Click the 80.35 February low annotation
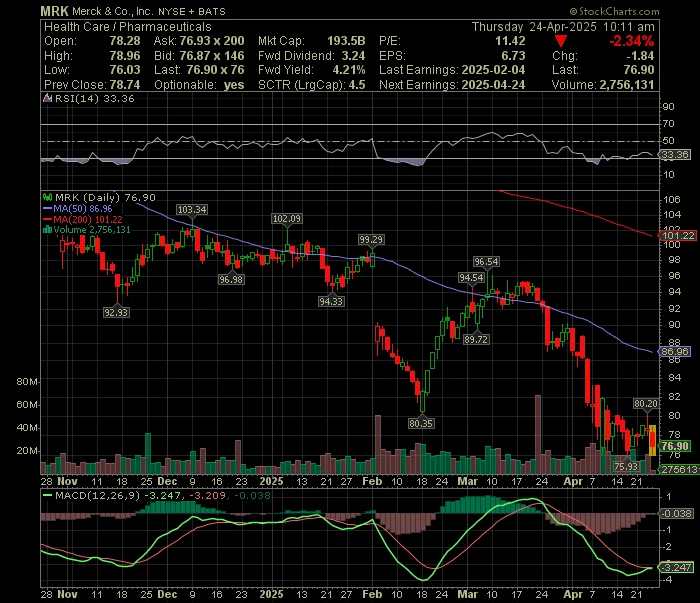700x603 pixels. click(421, 423)
